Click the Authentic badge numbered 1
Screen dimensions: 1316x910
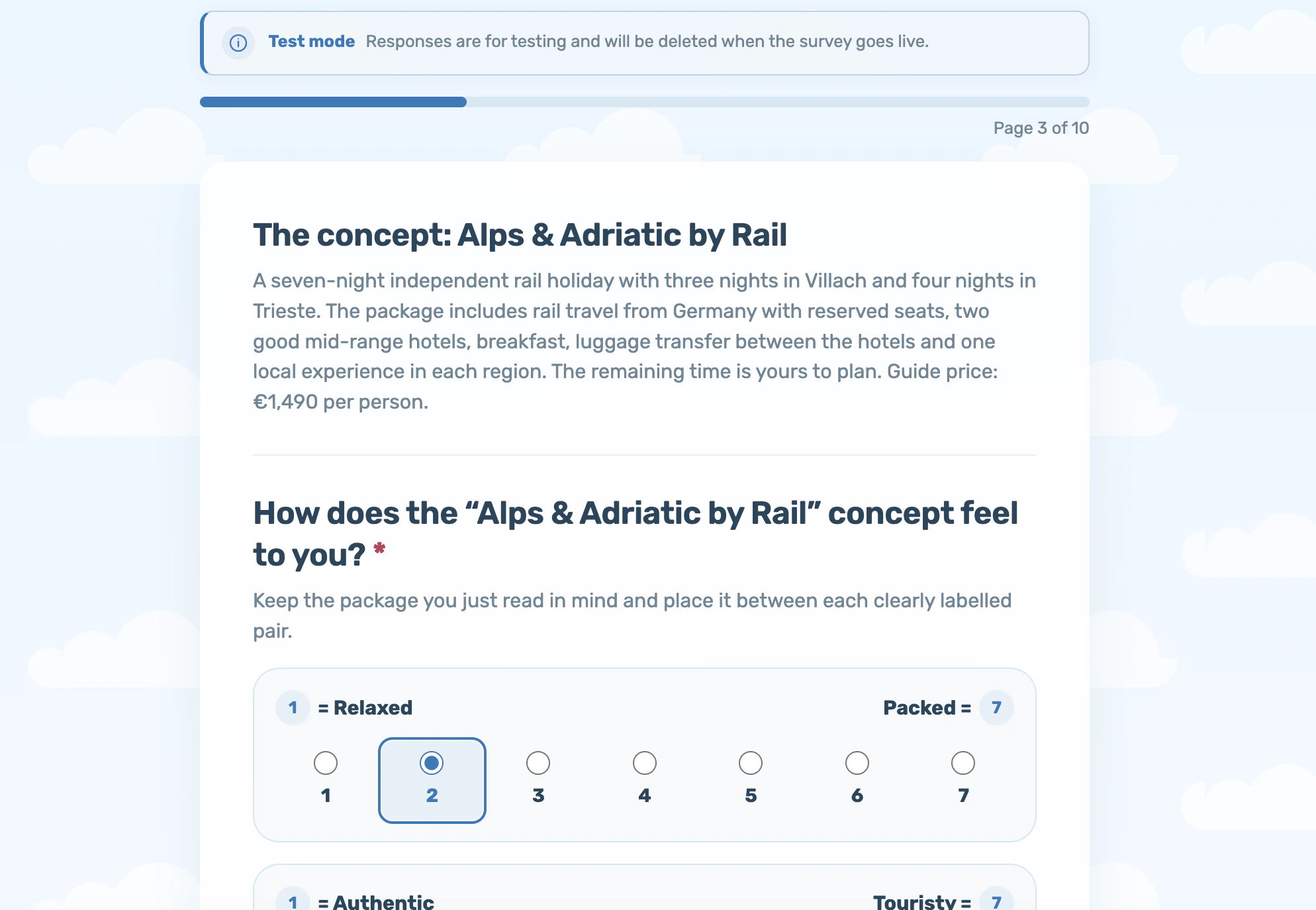tap(293, 902)
